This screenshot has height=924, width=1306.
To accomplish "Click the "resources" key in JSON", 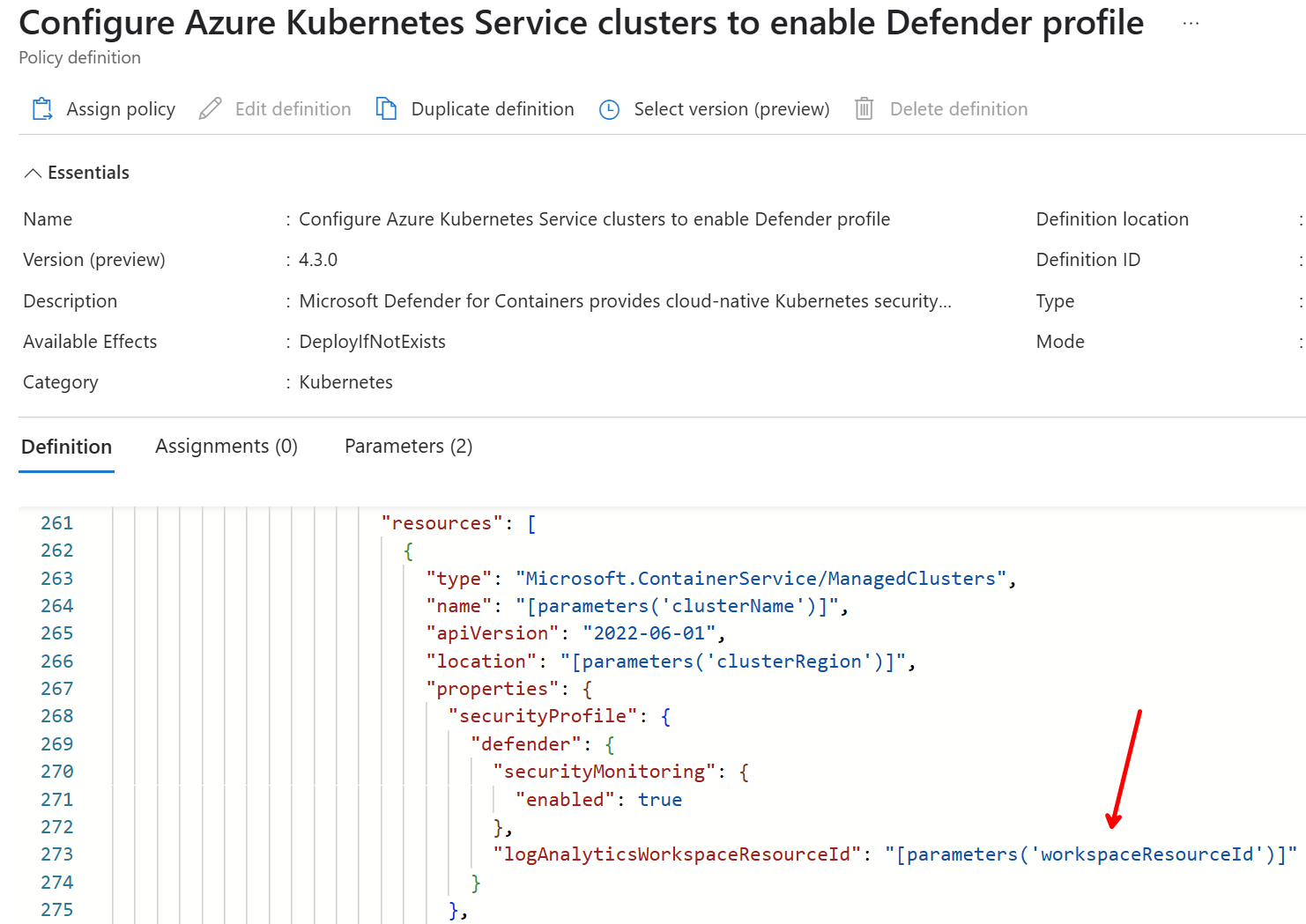I will [442, 523].
